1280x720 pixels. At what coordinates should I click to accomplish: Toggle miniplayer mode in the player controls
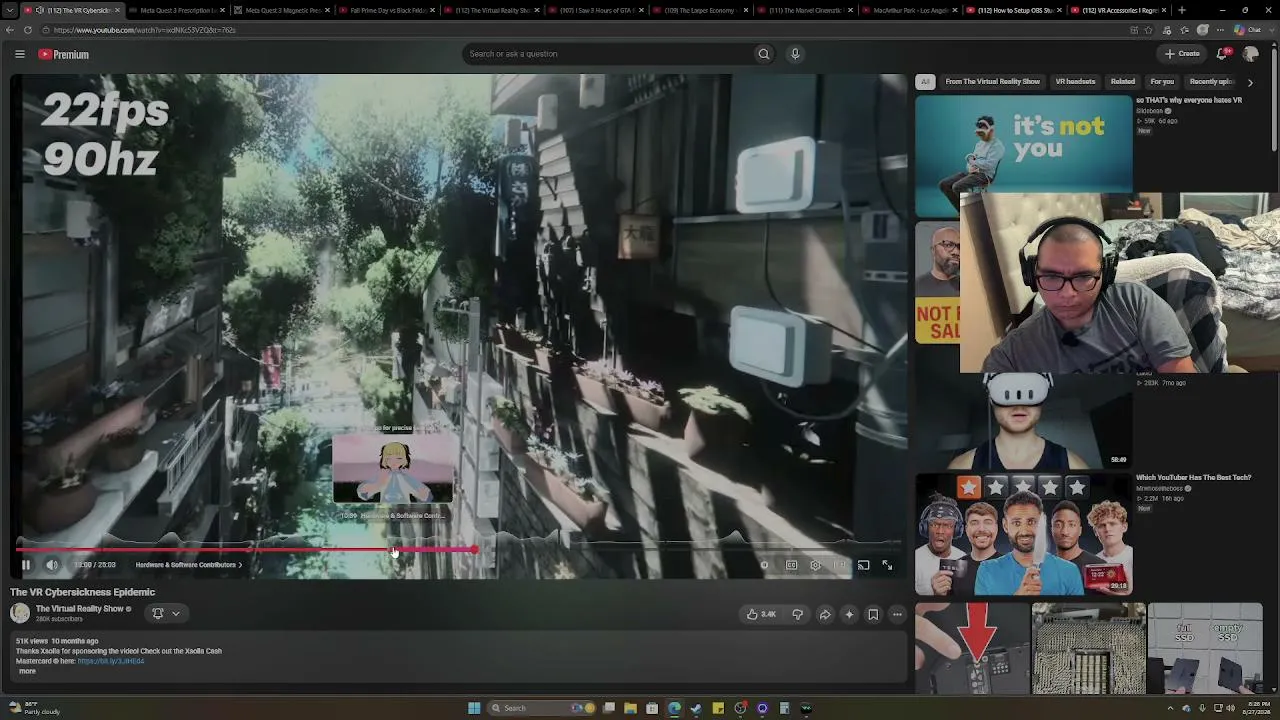pyautogui.click(x=839, y=565)
